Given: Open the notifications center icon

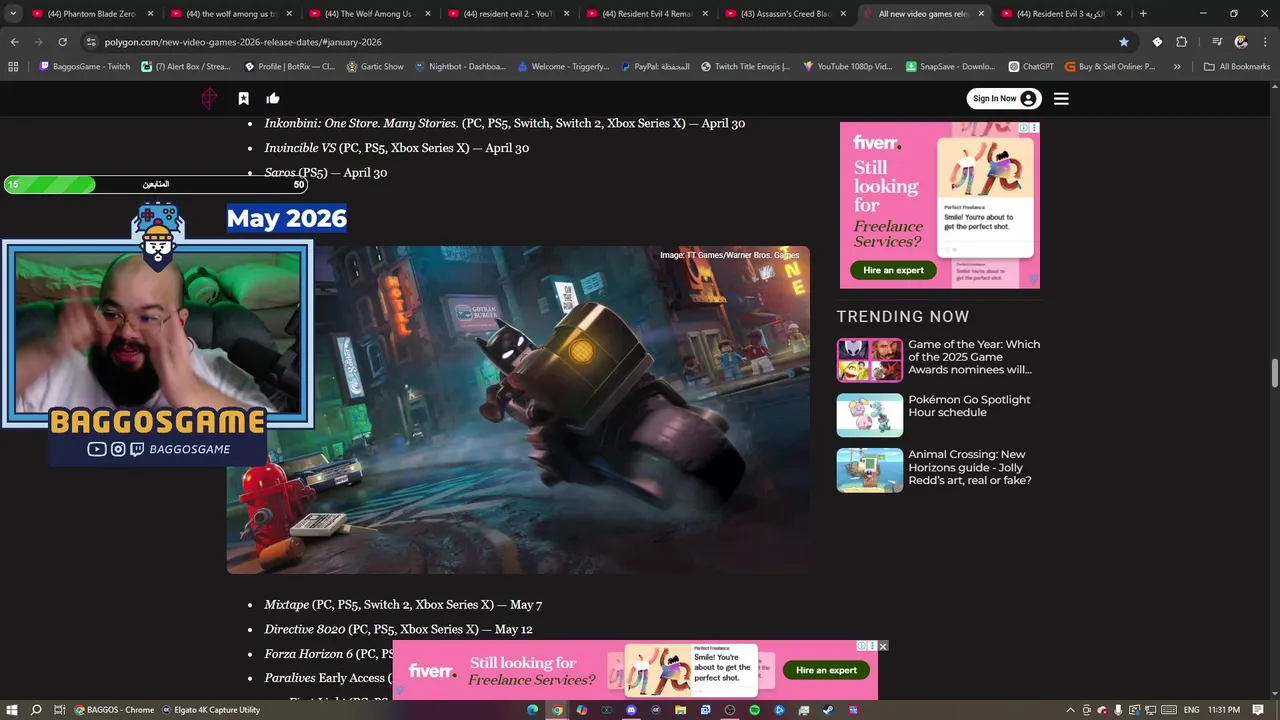Looking at the screenshot, I should click(1260, 710).
